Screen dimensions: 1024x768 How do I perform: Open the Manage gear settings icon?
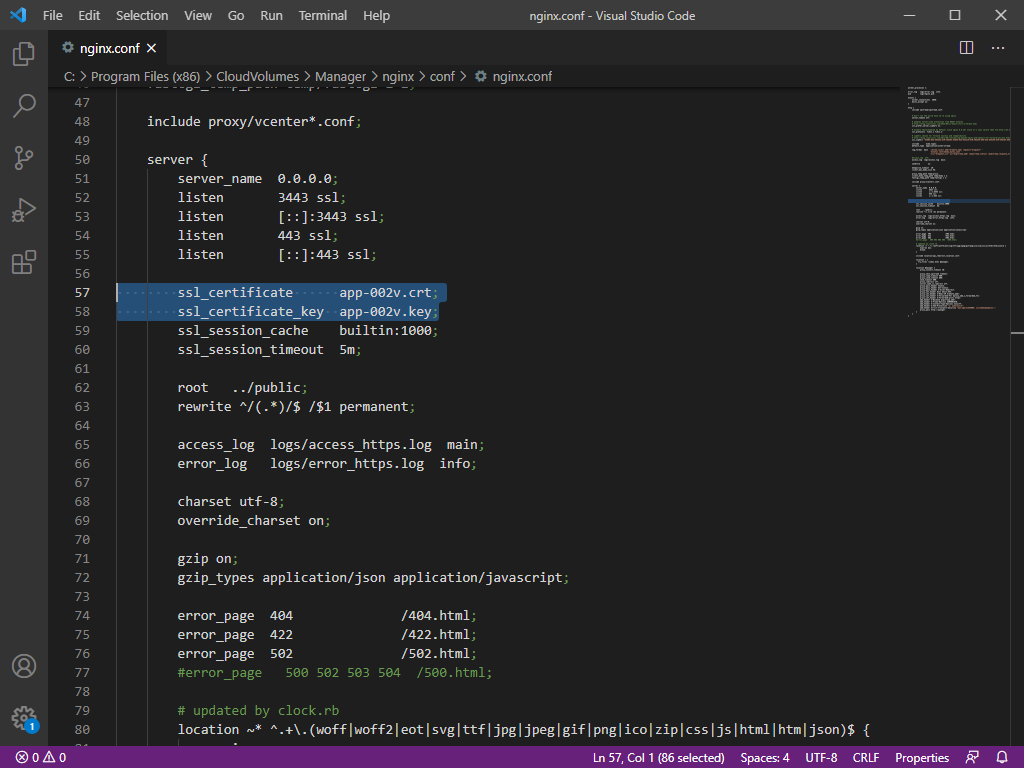click(24, 717)
